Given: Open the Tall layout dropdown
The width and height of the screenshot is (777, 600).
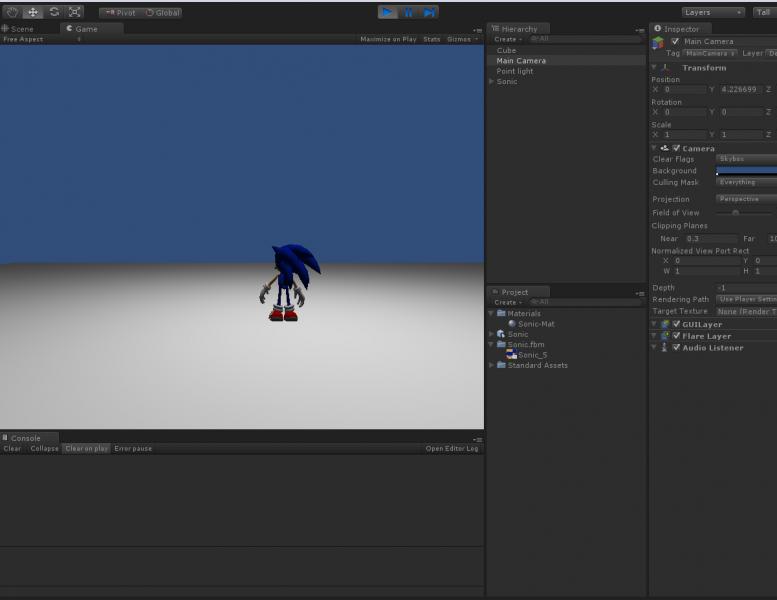Looking at the screenshot, I should point(765,12).
